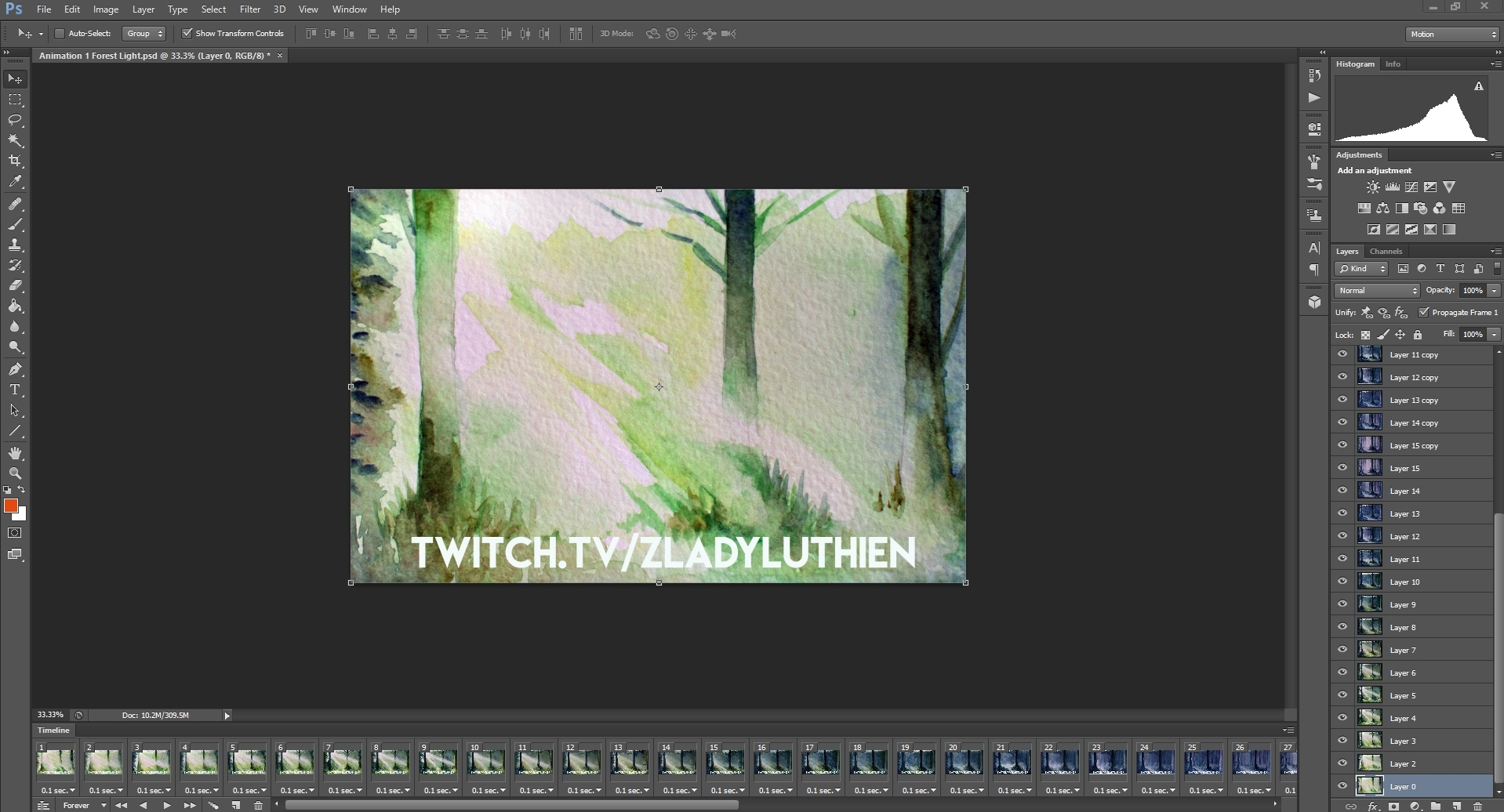
Task: Open the Auto-Select Group dropdown
Action: tap(144, 34)
